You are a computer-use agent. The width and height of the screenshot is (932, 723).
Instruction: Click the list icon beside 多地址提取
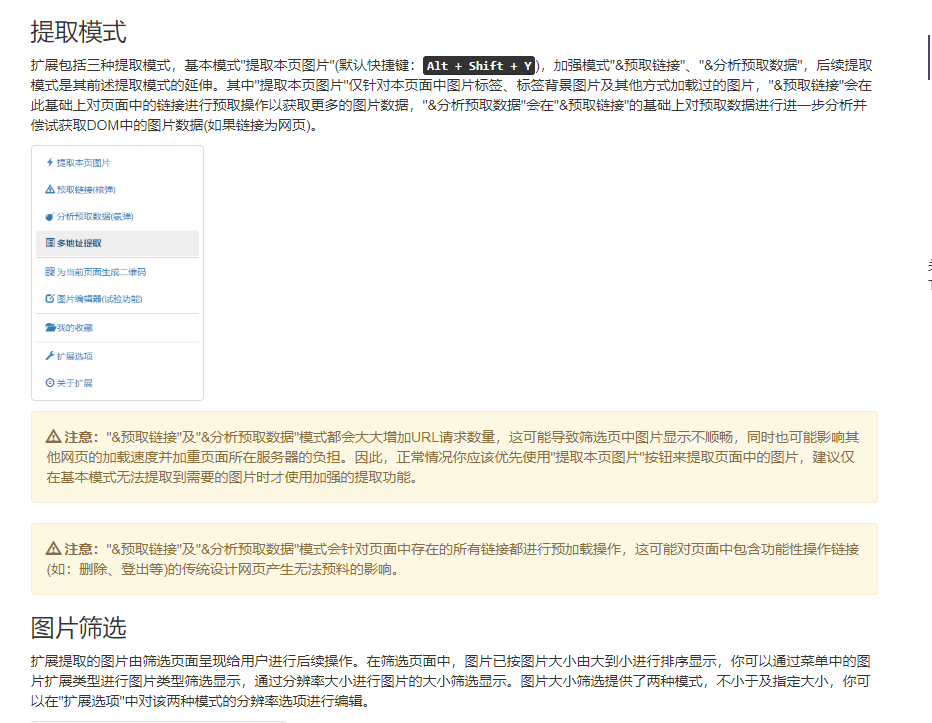pos(50,243)
